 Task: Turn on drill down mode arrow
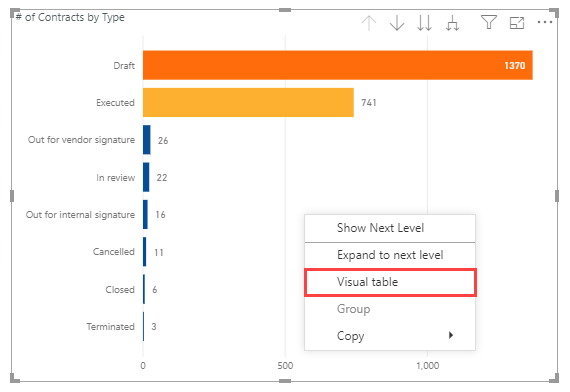click(x=397, y=23)
